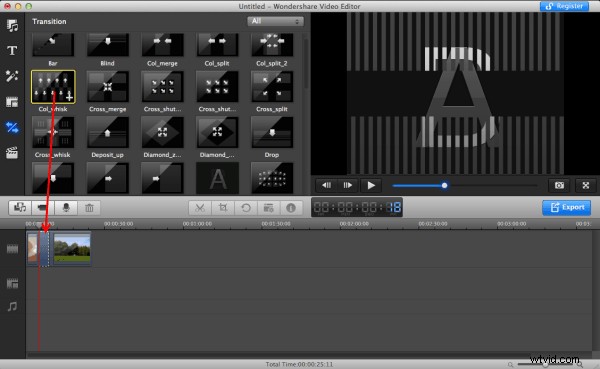
Task: Open the Intro/Credit clapperboard panel
Action: [x=12, y=153]
